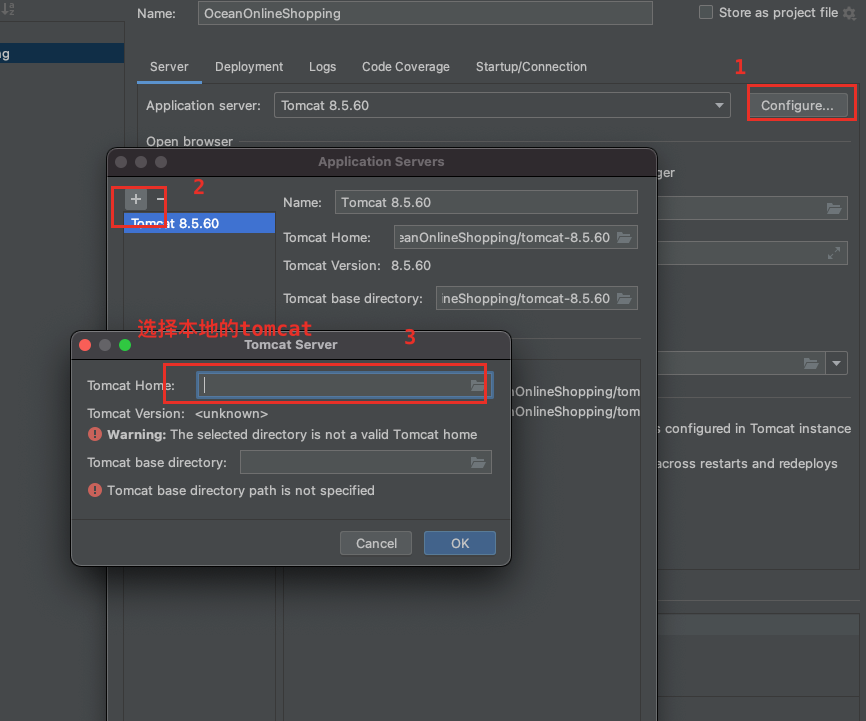Click the Application Servers Name field
866x721 pixels.
tap(486, 202)
